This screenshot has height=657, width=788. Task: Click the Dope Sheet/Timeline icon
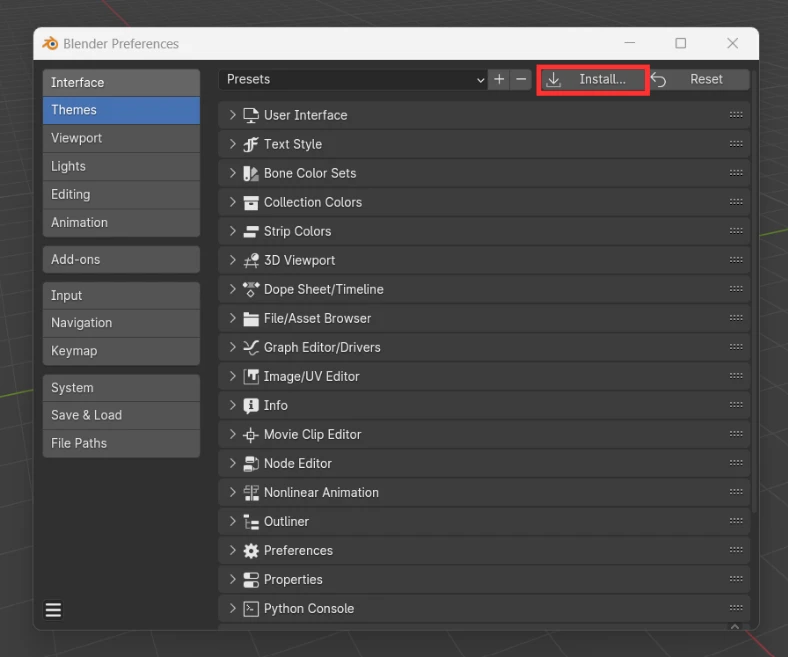pos(251,290)
